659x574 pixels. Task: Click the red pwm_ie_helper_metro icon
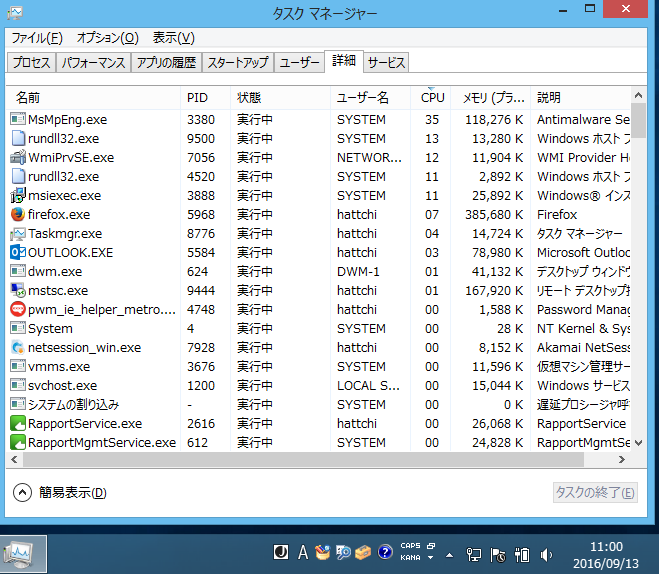pos(18,309)
